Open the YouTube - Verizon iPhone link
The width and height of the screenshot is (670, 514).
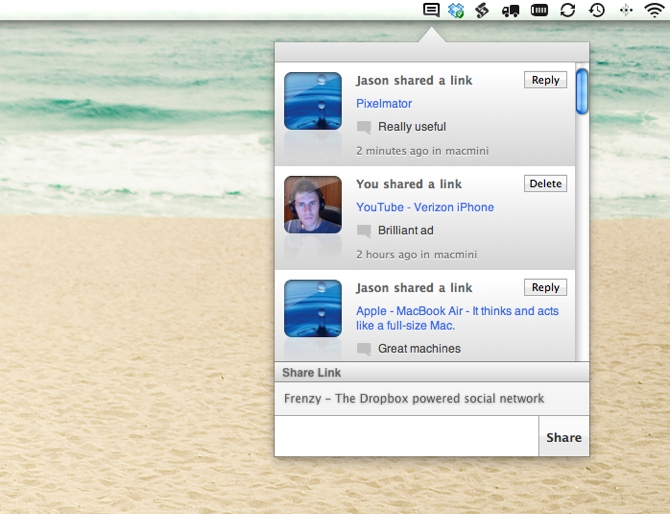[425, 208]
